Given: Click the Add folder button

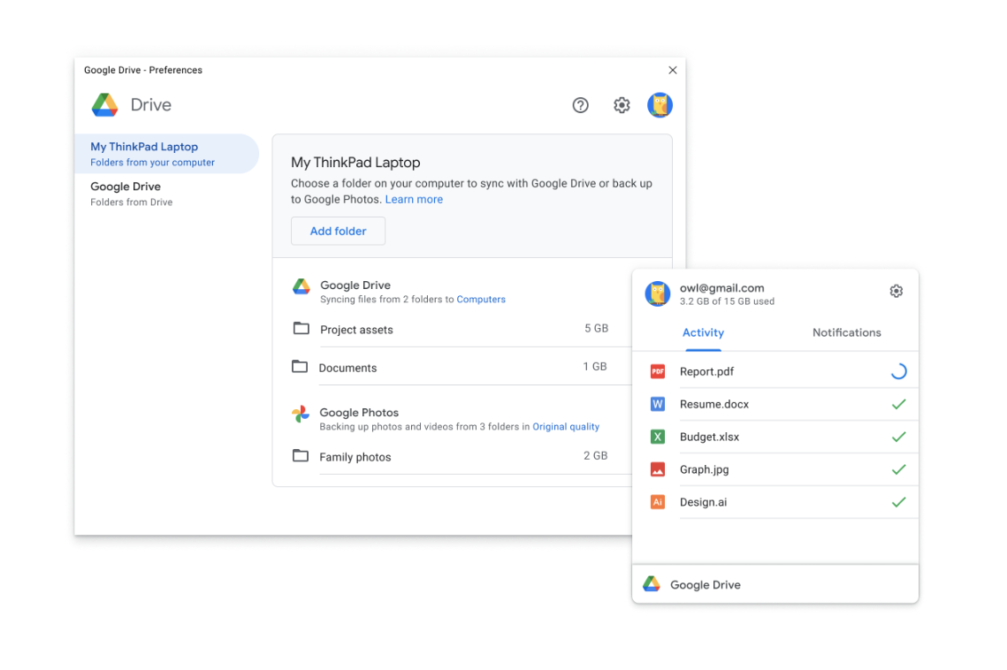Looking at the screenshot, I should pyautogui.click(x=338, y=231).
